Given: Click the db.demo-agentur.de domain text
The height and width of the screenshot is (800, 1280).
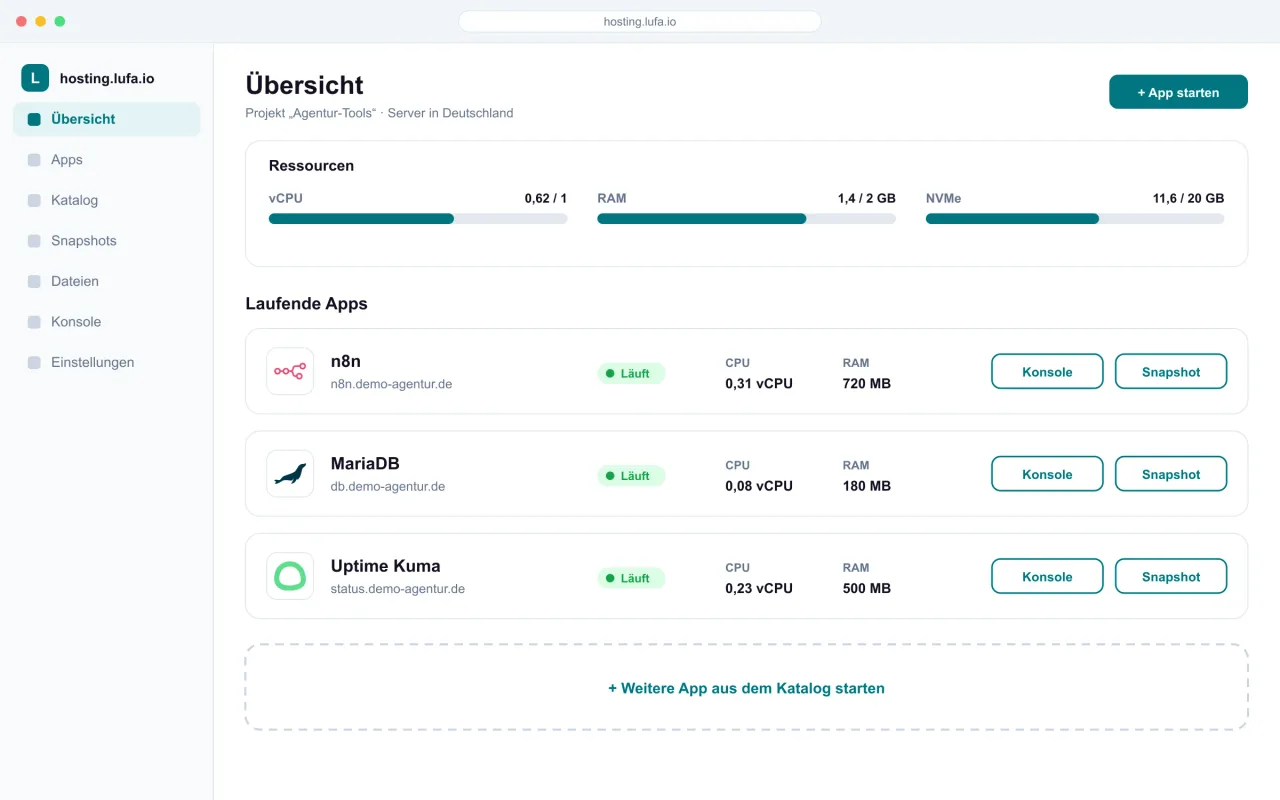Looking at the screenshot, I should pos(388,487).
